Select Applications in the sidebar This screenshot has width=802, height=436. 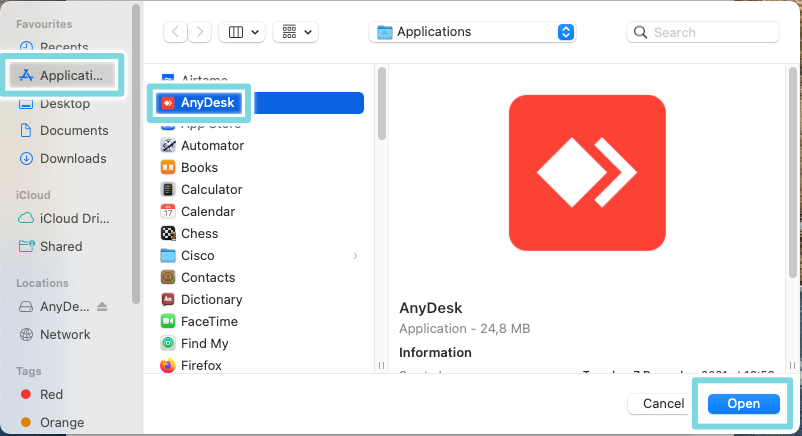pos(61,75)
